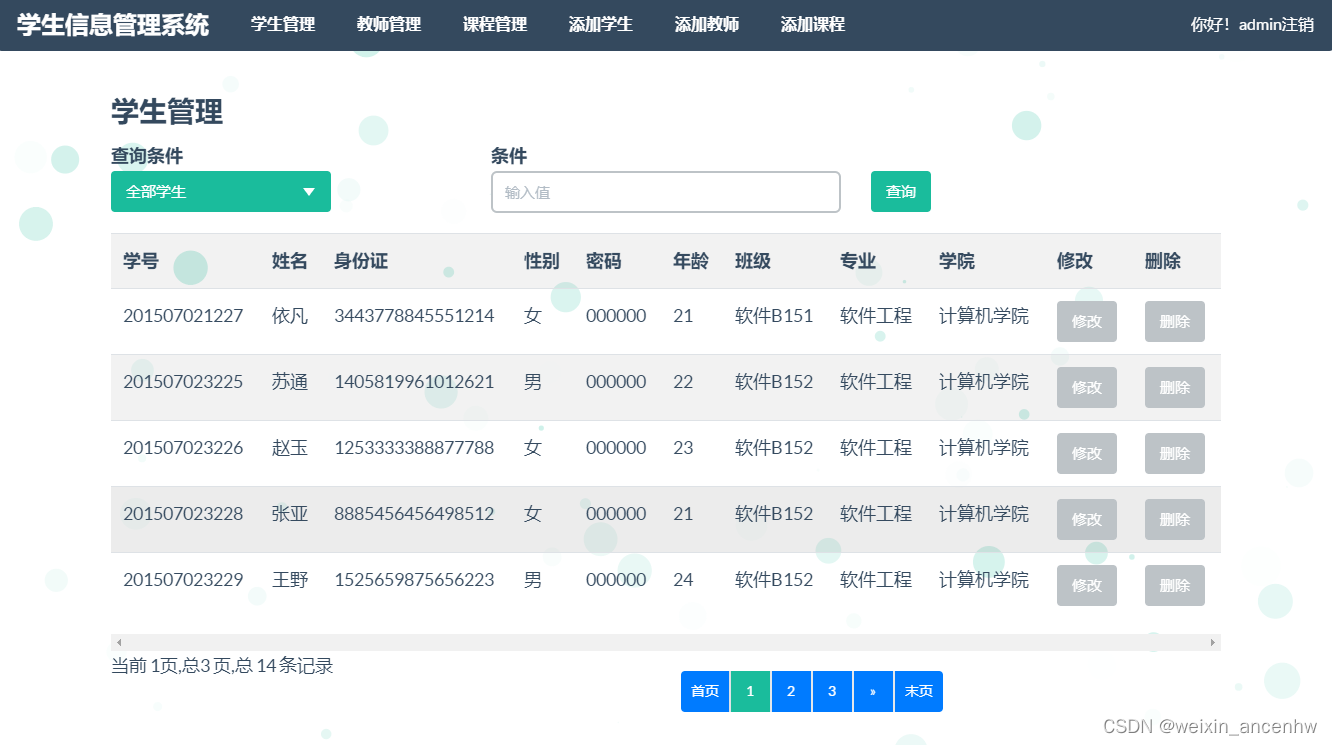Click the 查询 search button
This screenshot has width=1332, height=745.
(x=901, y=192)
